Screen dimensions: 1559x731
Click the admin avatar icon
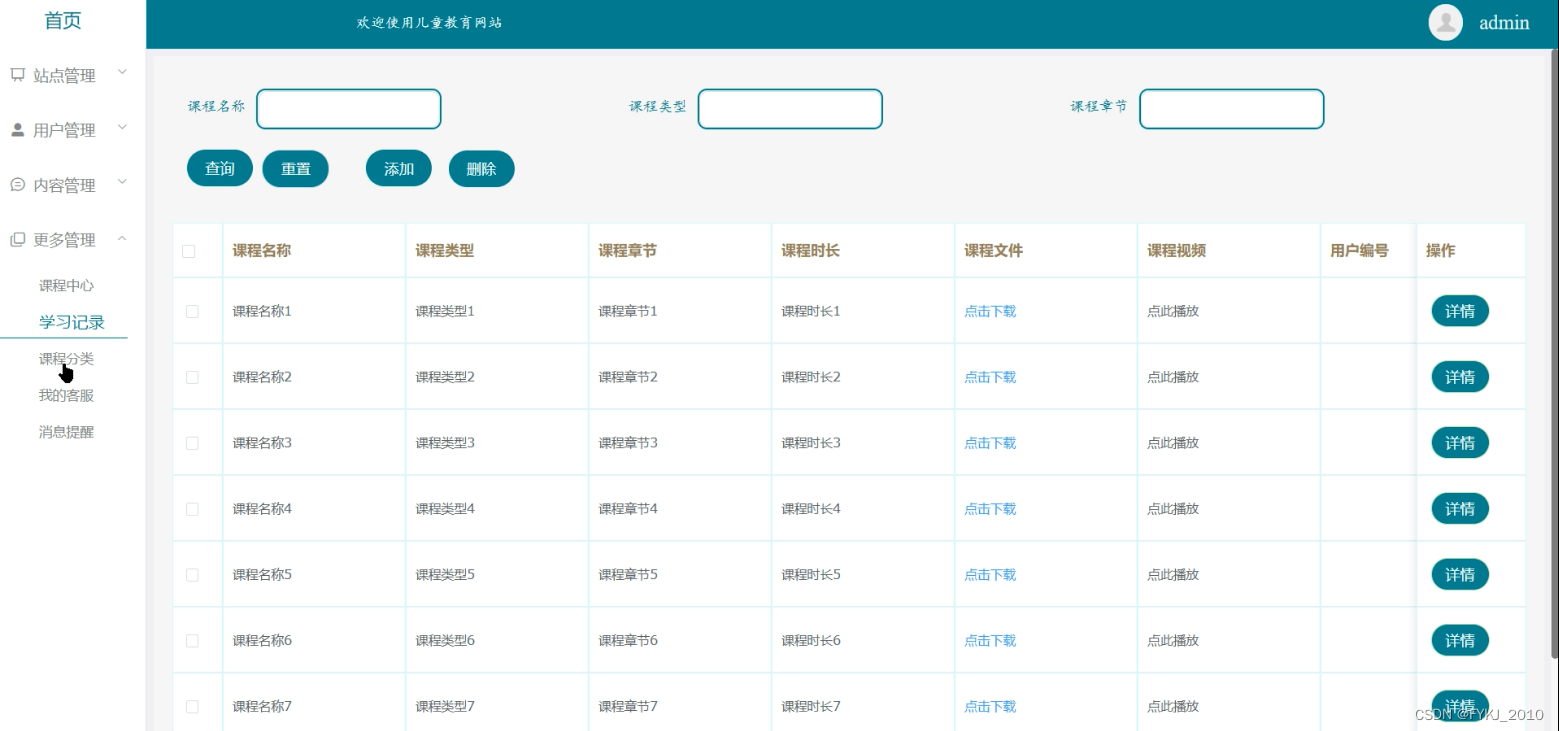coord(1446,22)
